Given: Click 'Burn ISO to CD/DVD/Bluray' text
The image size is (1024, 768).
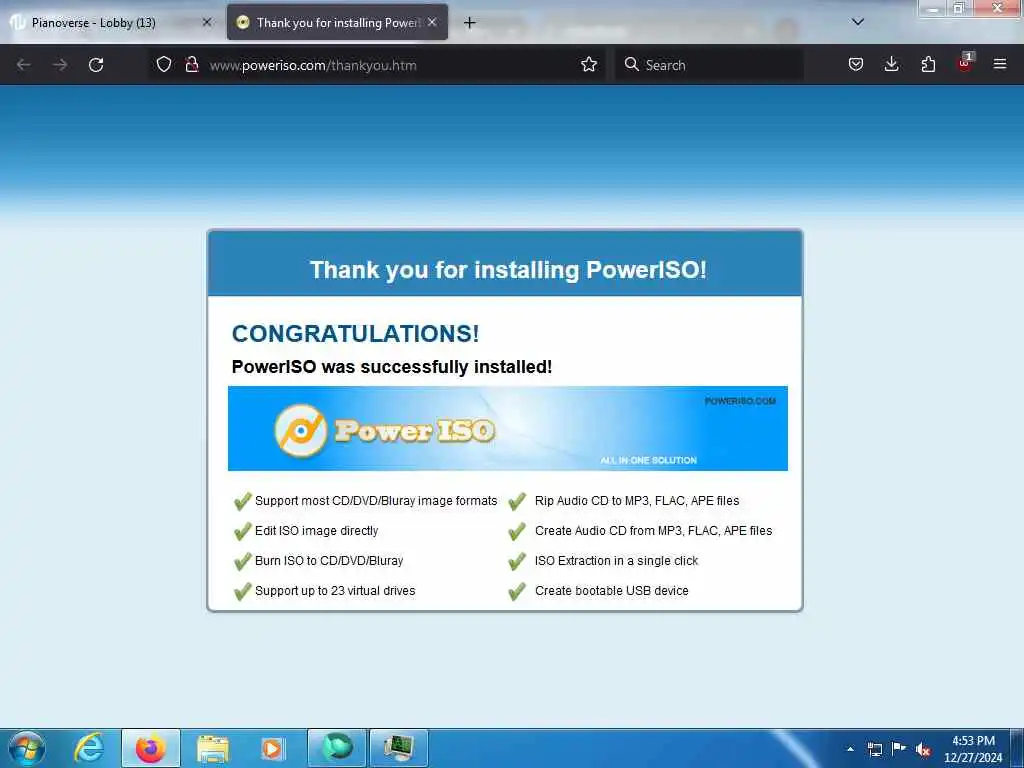Looking at the screenshot, I should (x=329, y=561).
